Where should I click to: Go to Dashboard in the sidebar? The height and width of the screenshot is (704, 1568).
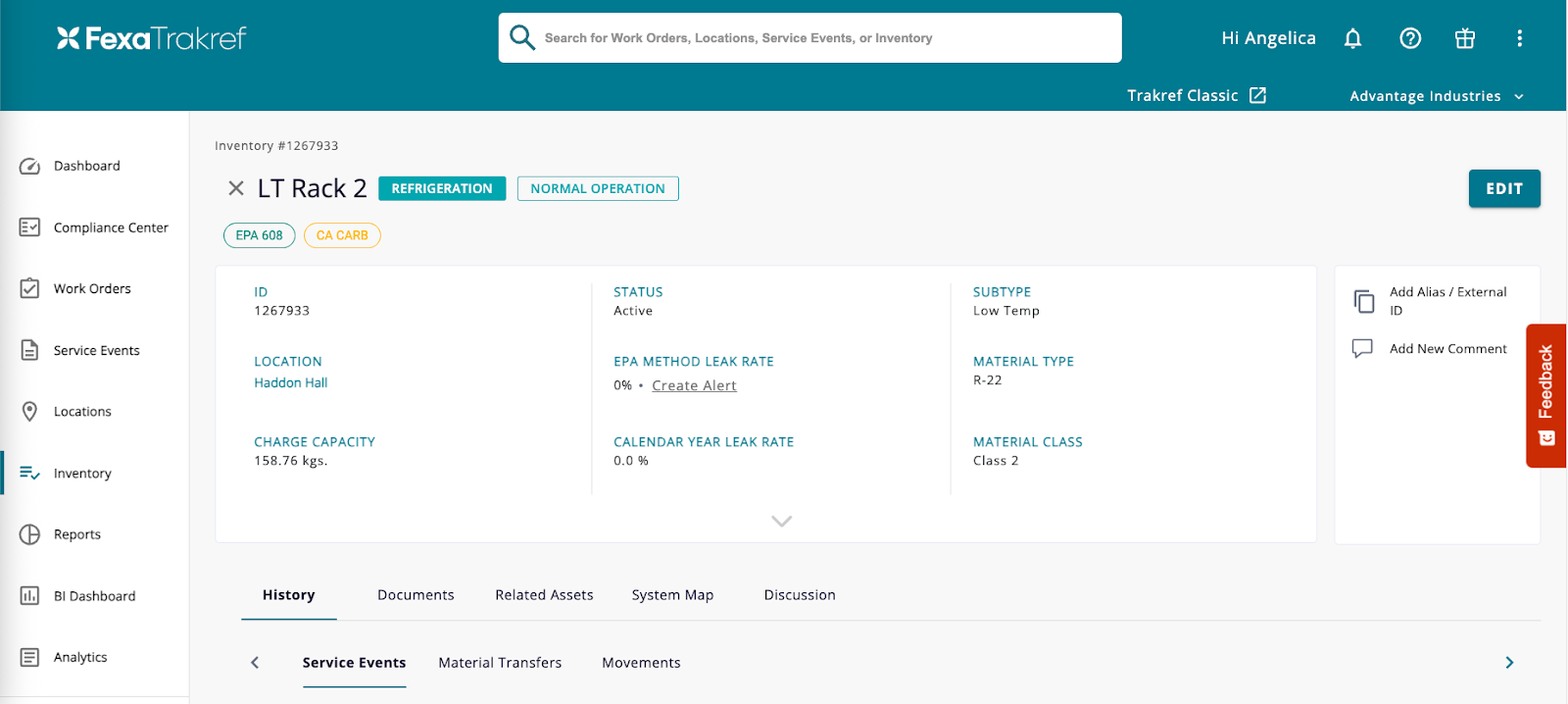coord(87,166)
